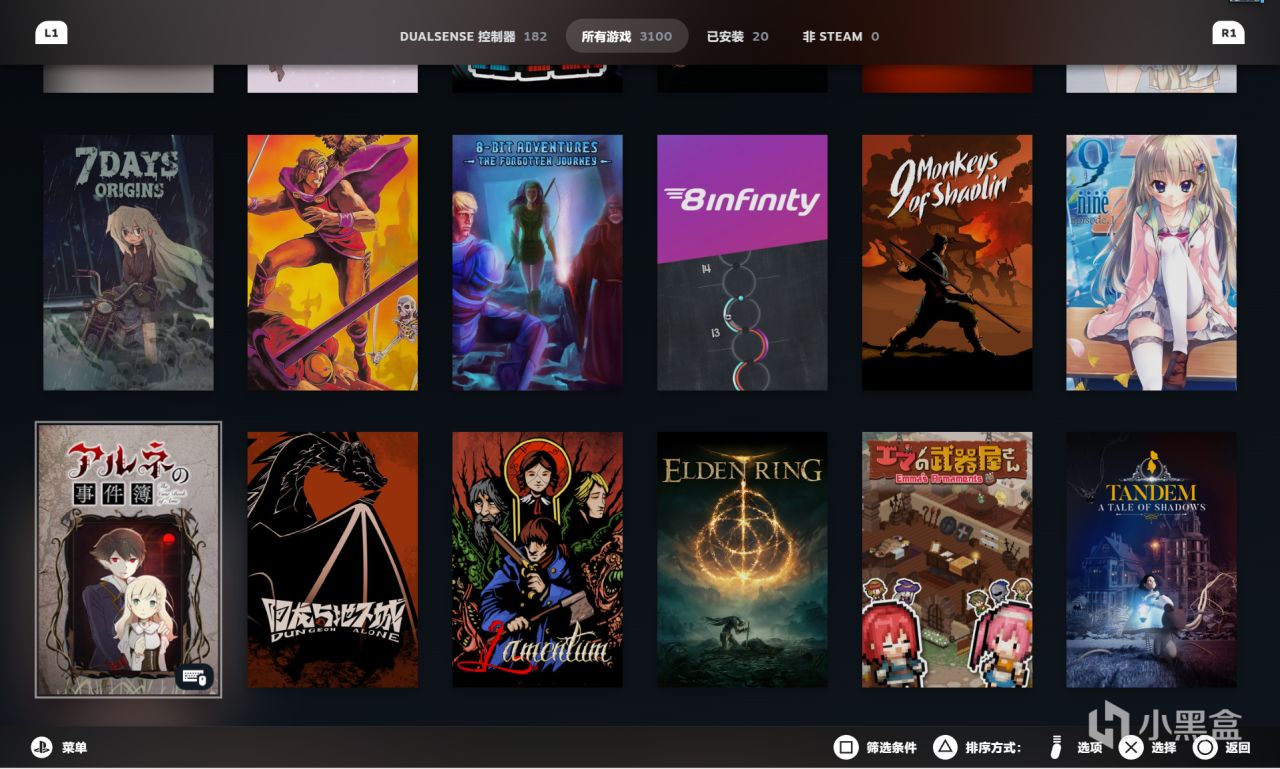Click the 选择 select label
The width and height of the screenshot is (1280, 769).
click(1164, 748)
